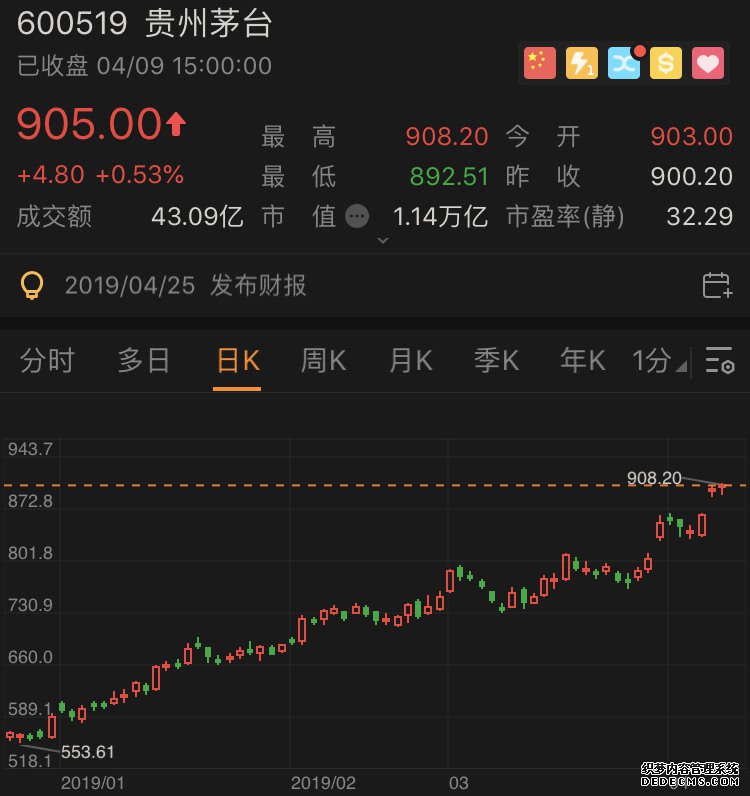
Task: Switch to 分时 intraday tab
Action: pos(47,360)
